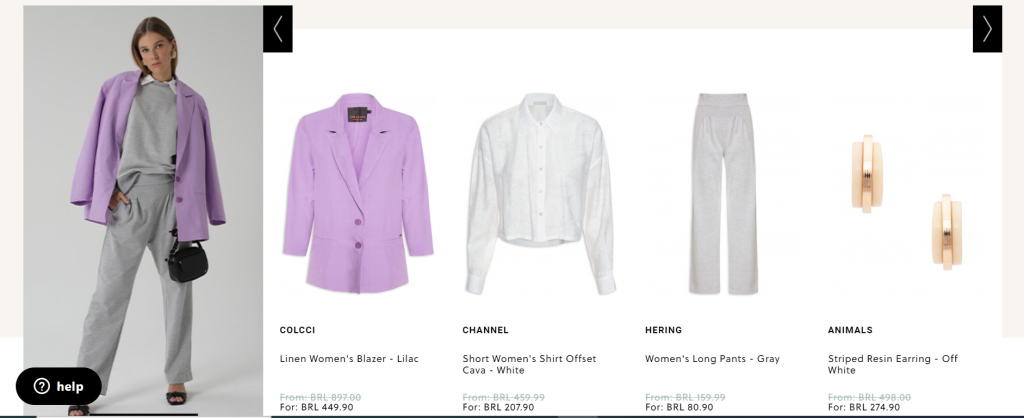This screenshot has width=1024, height=418.
Task: Open the help chat button
Action: click(x=59, y=386)
